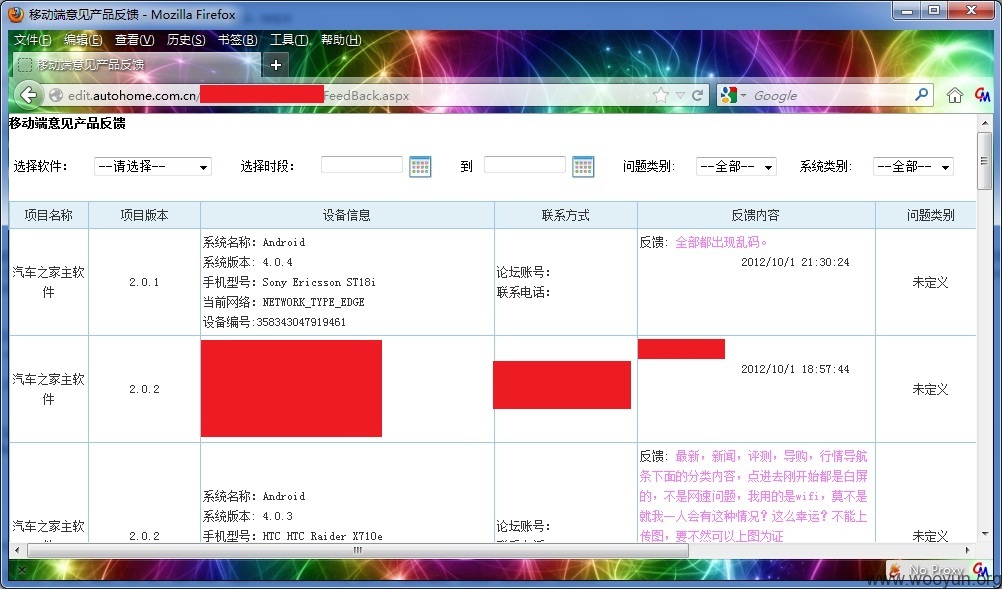Click the vertical scrollbar down arrow

(x=984, y=533)
